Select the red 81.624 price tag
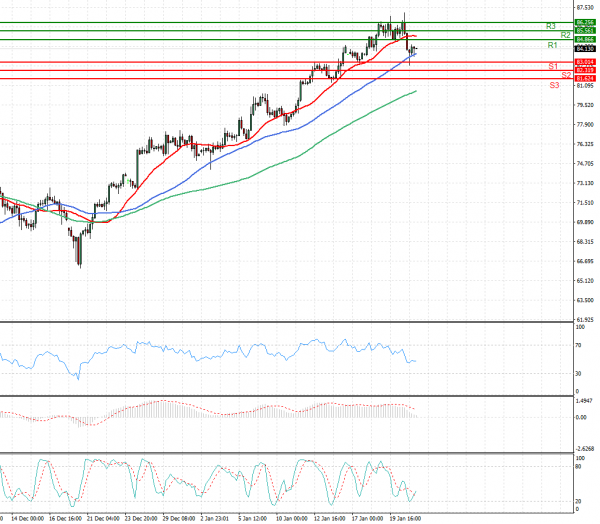The height and width of the screenshot is (524, 600). (585, 78)
